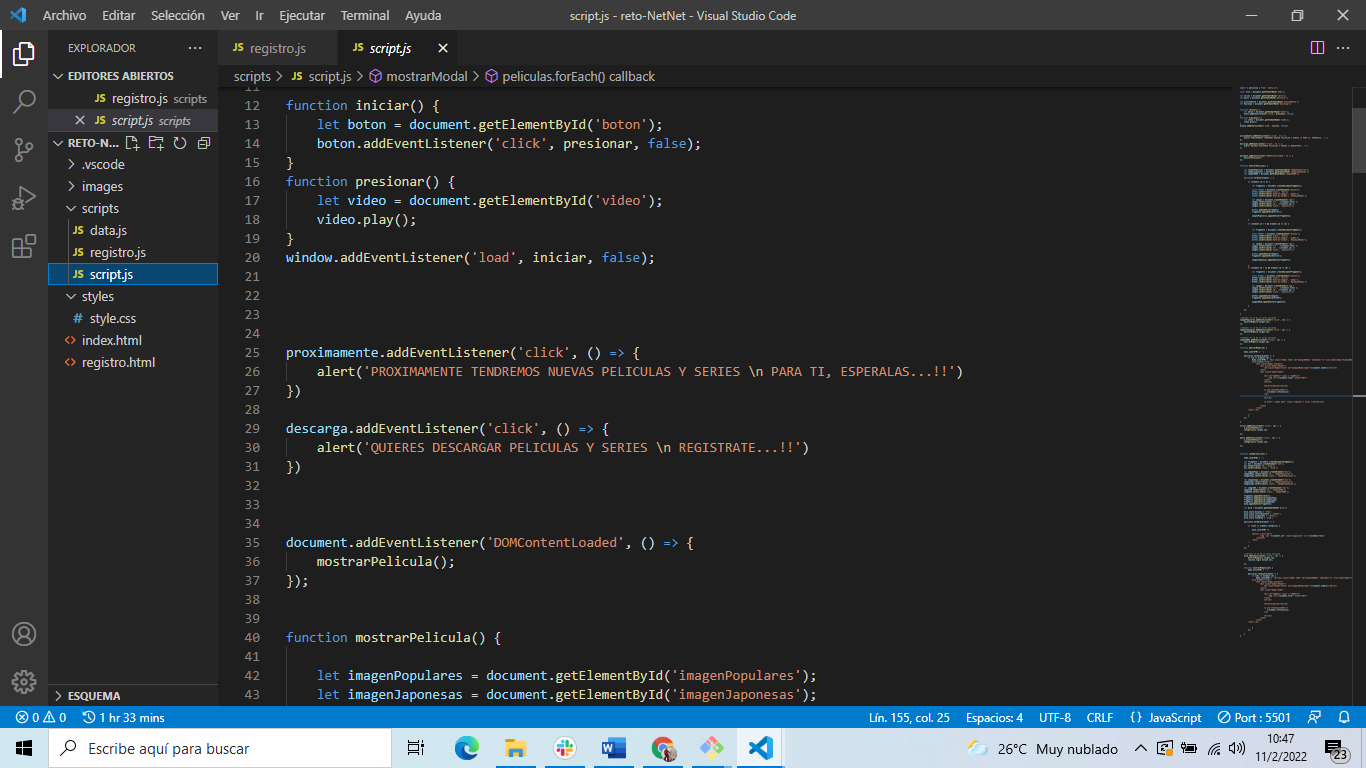1366x768 pixels.
Task: Click the UTF-8 encoding selector
Action: click(x=1055, y=718)
